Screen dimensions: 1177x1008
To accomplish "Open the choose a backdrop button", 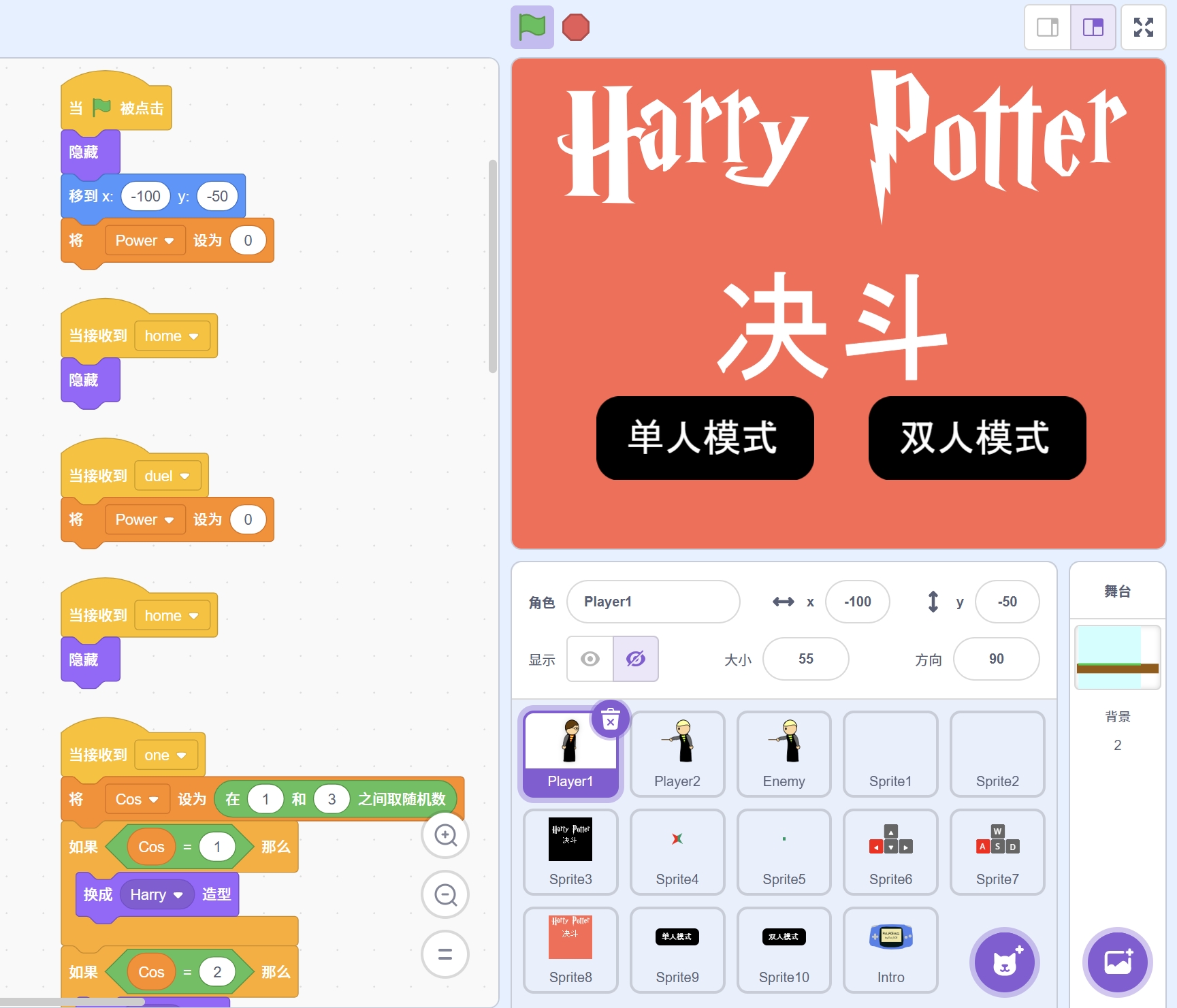I will coord(1117,962).
